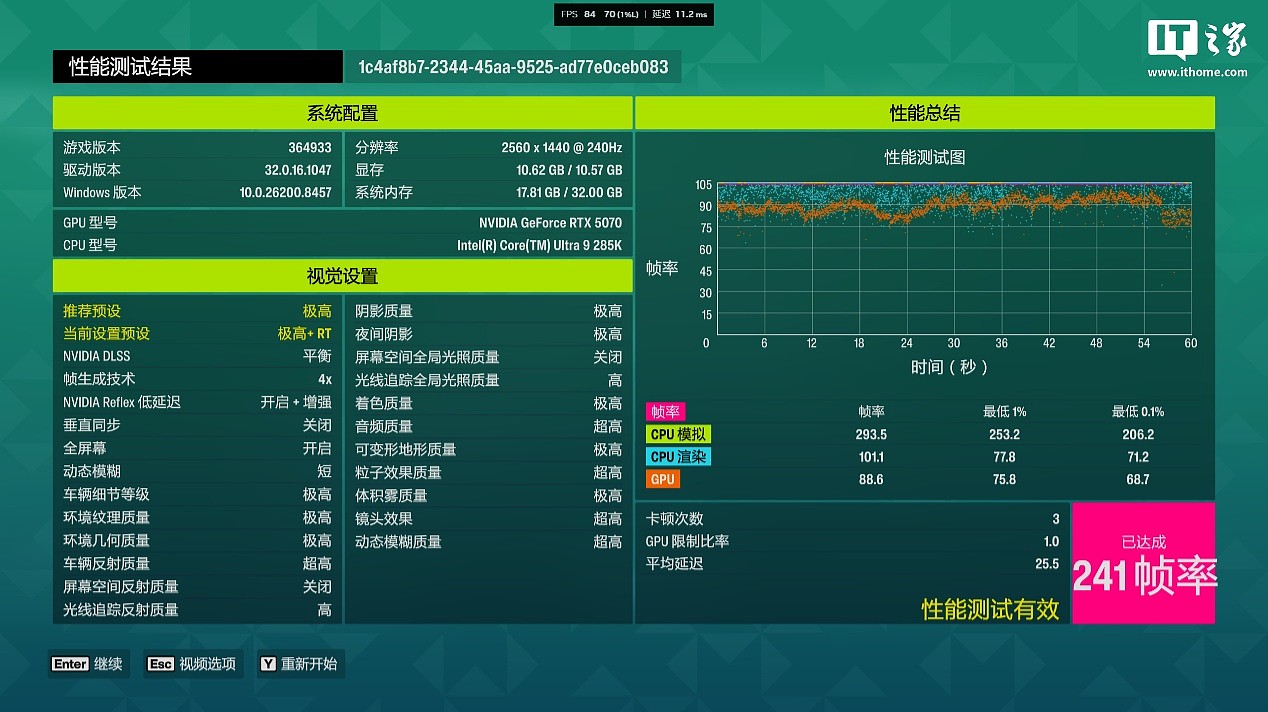This screenshot has width=1268, height=712.
Task: Click the 显存 10.62 GB row
Action: [x=488, y=170]
